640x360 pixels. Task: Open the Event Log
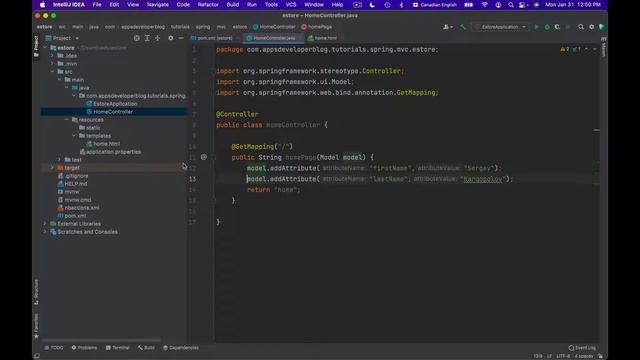(582, 348)
